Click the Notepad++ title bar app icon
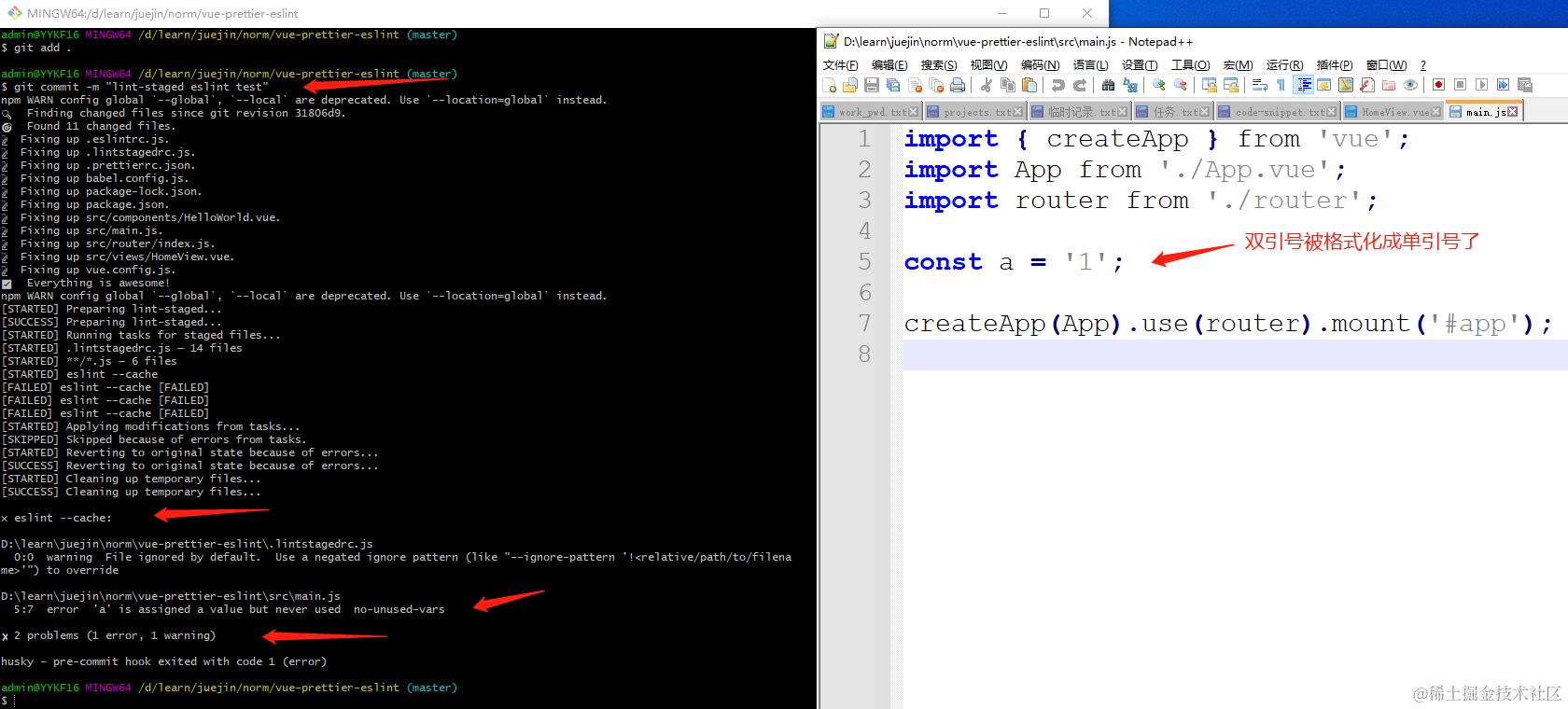 point(831,41)
